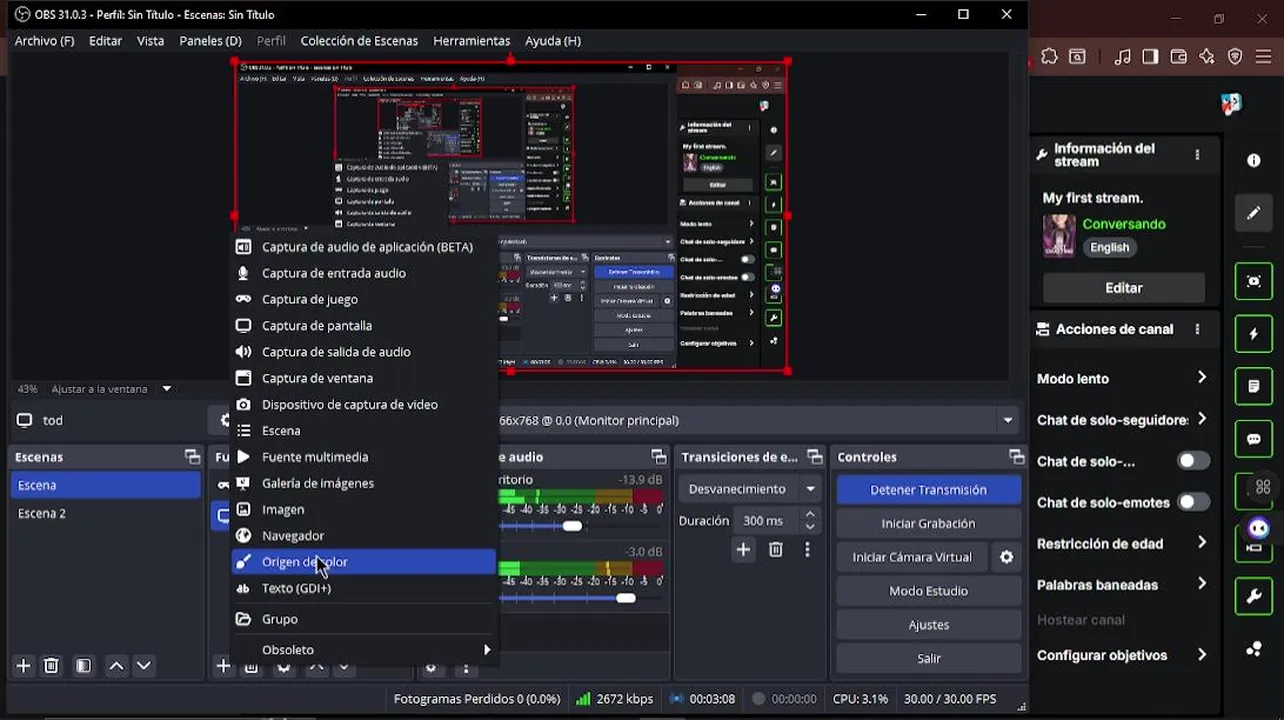1284x720 pixels.
Task: Adjust the Duración stepper arrows
Action: [810, 520]
